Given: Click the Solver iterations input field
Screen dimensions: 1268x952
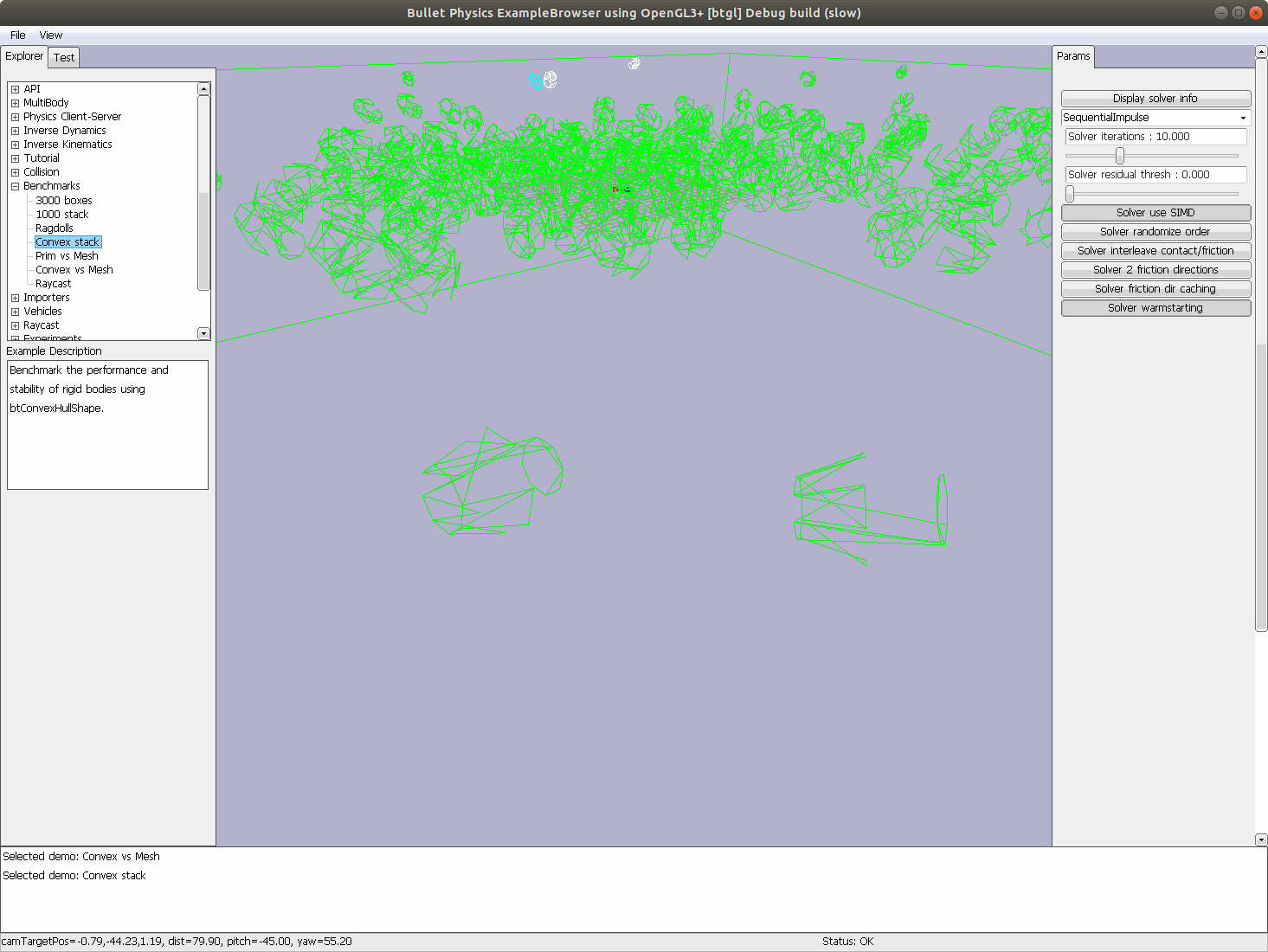Looking at the screenshot, I should click(1155, 136).
